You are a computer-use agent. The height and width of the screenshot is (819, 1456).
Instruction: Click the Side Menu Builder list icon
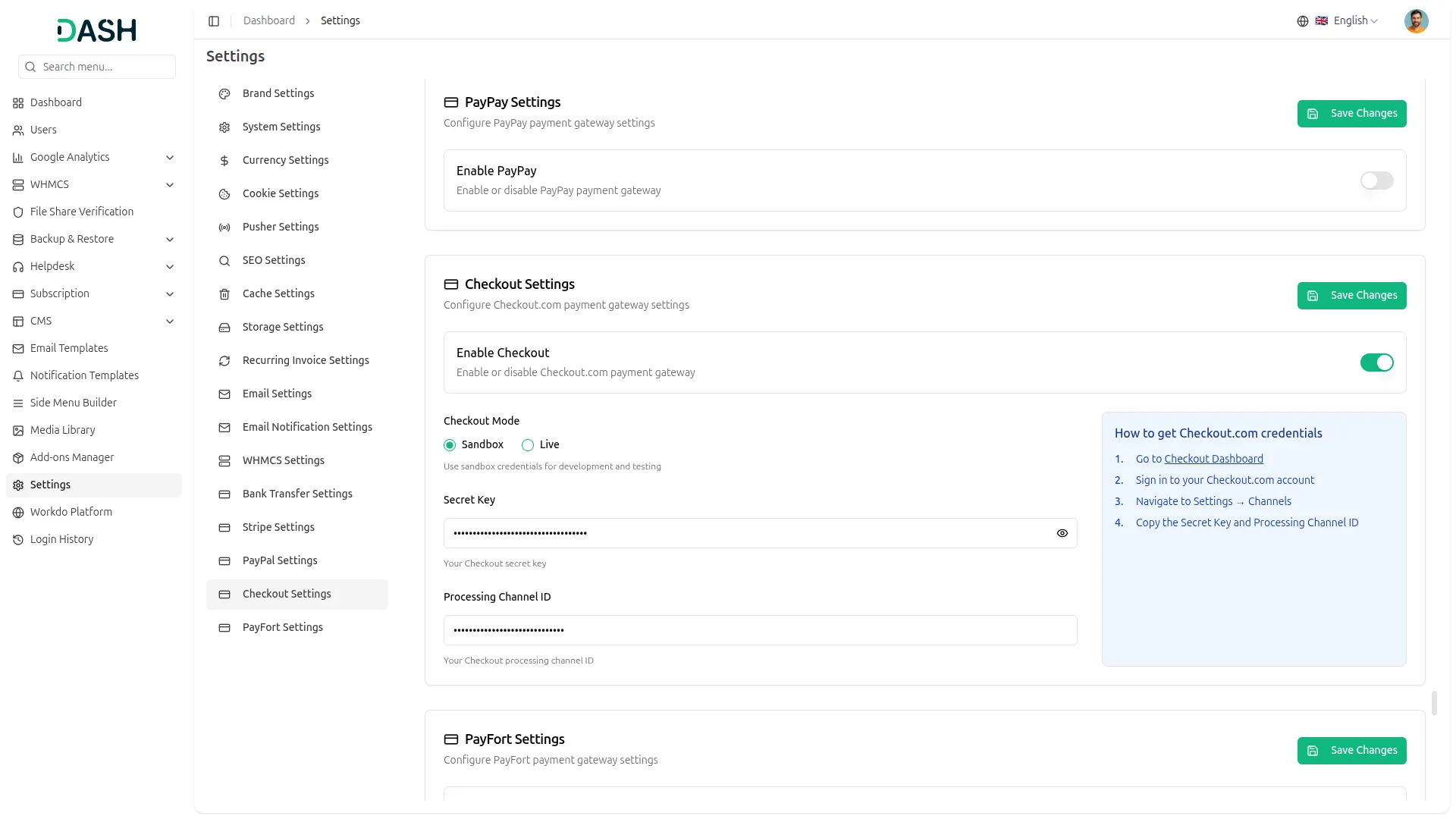coord(18,403)
